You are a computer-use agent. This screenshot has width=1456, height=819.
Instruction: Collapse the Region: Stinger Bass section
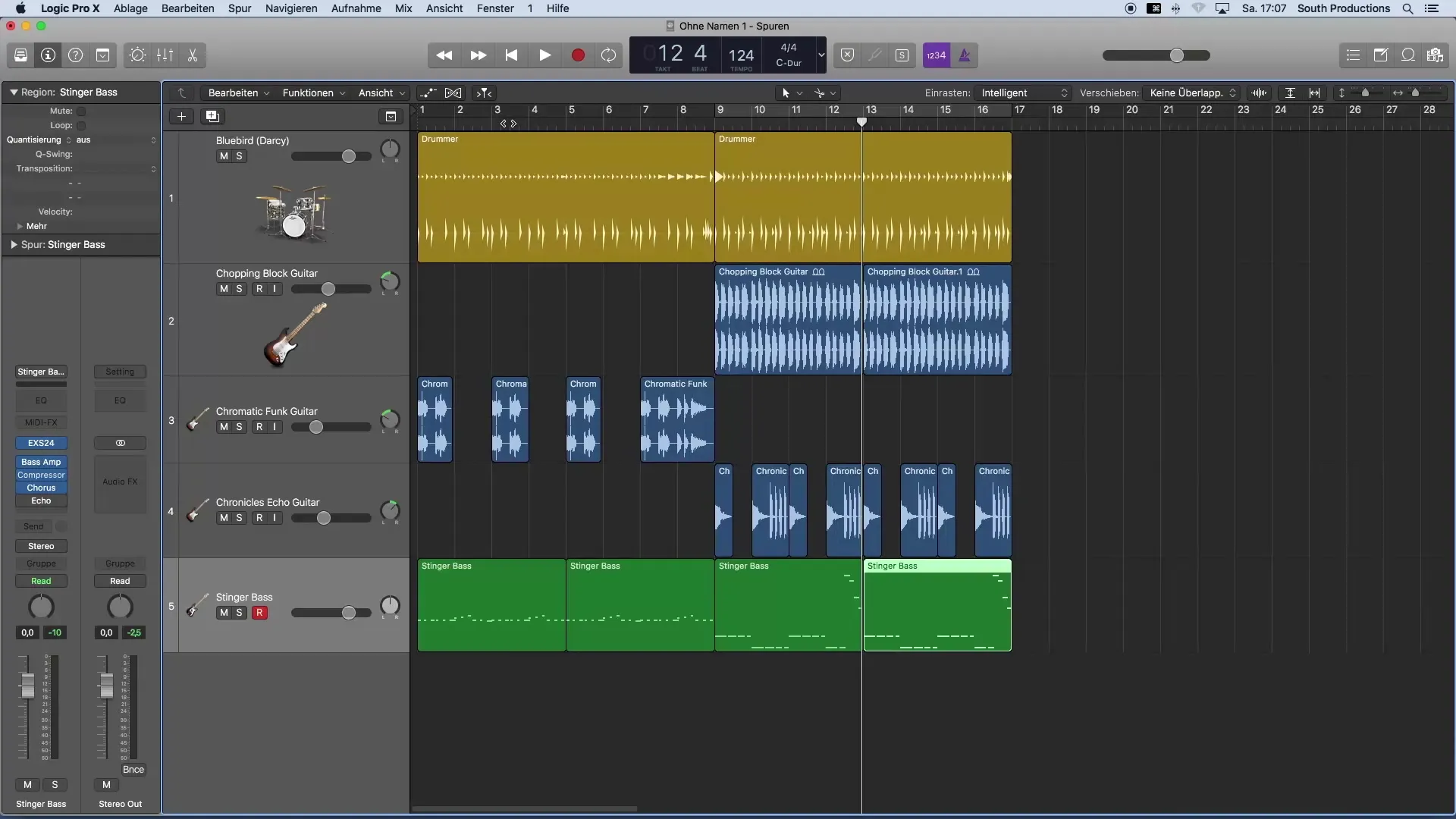pyautogui.click(x=14, y=92)
